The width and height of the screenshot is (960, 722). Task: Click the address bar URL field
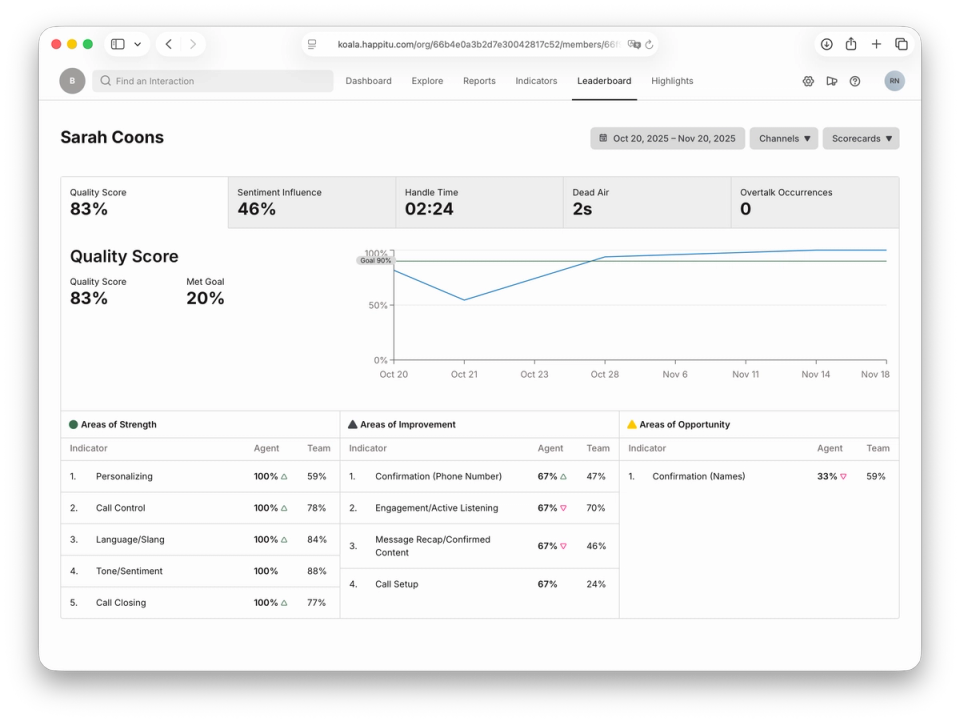[x=479, y=44]
